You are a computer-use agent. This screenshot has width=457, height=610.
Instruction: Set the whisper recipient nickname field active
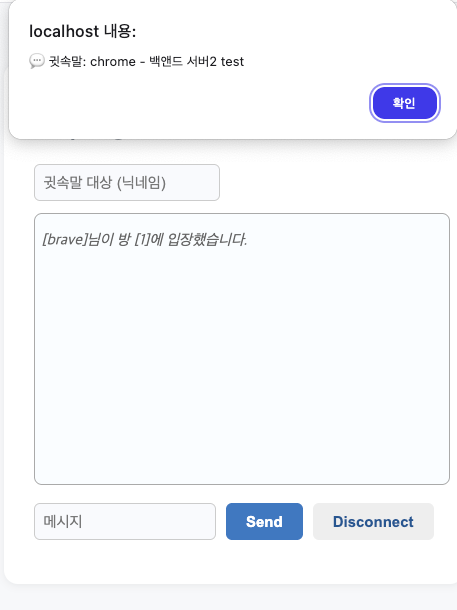(127, 182)
